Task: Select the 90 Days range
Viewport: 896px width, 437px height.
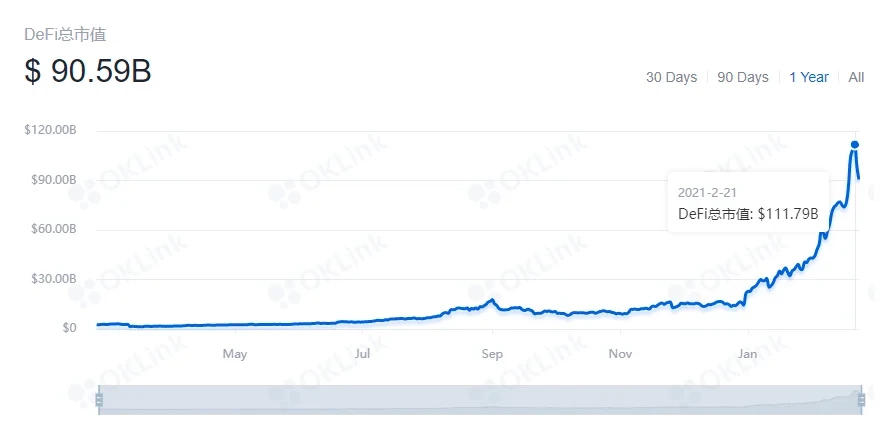Action: 743,77
